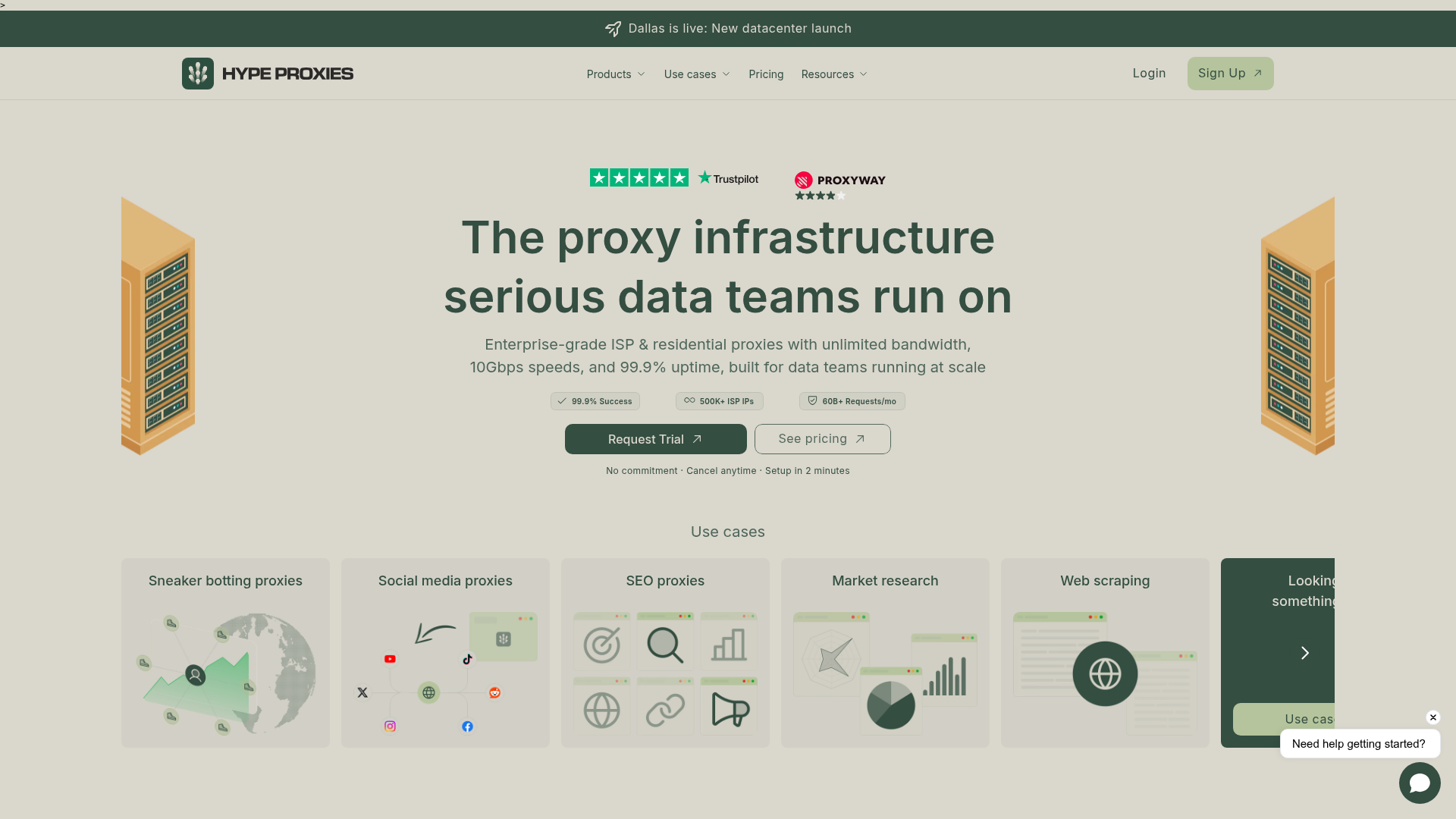Dismiss the 'Need help getting started?' popup
The width and height of the screenshot is (1456, 819).
coord(1433,717)
